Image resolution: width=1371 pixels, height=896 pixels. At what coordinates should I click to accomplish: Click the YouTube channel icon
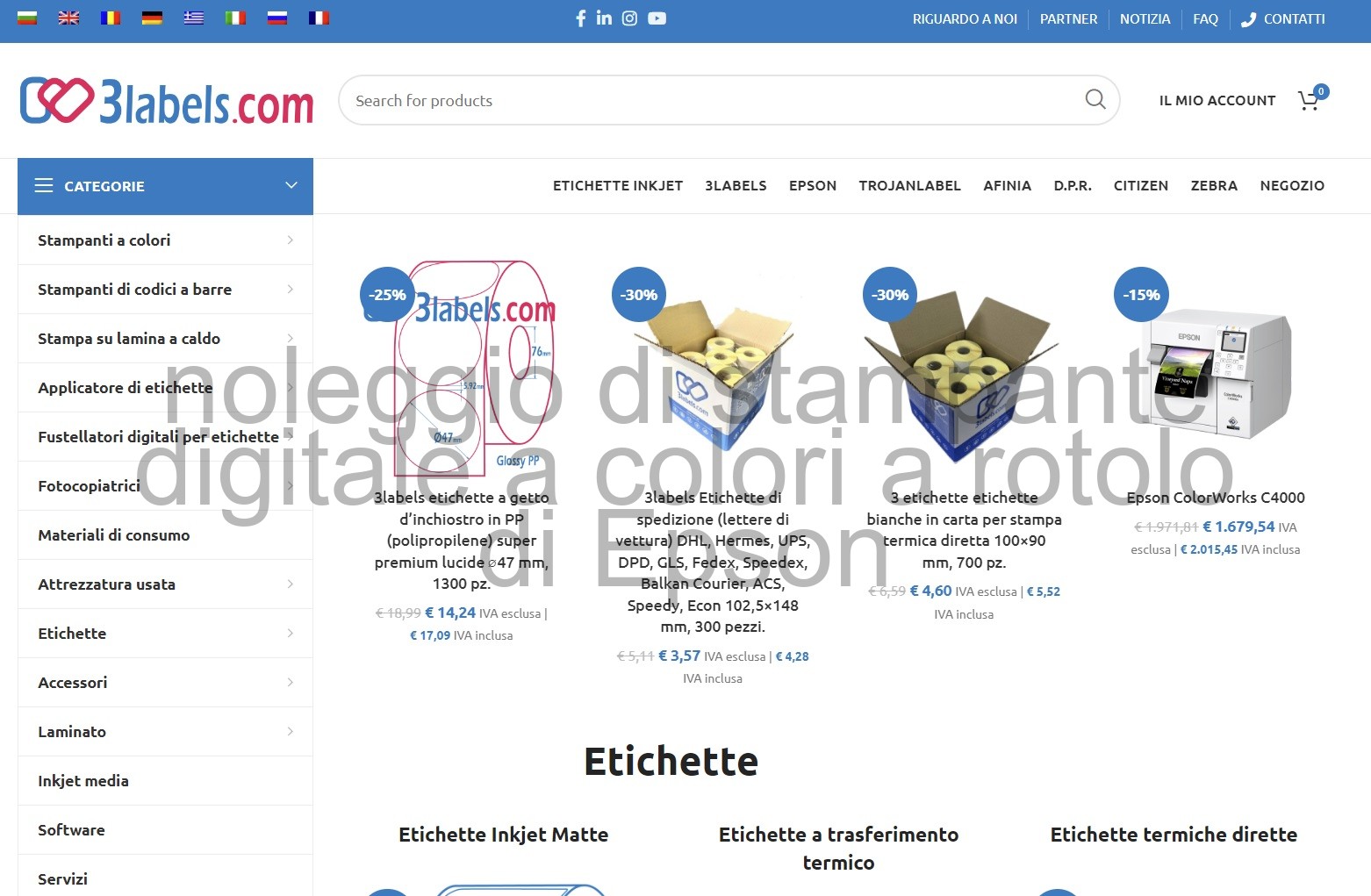click(x=657, y=18)
